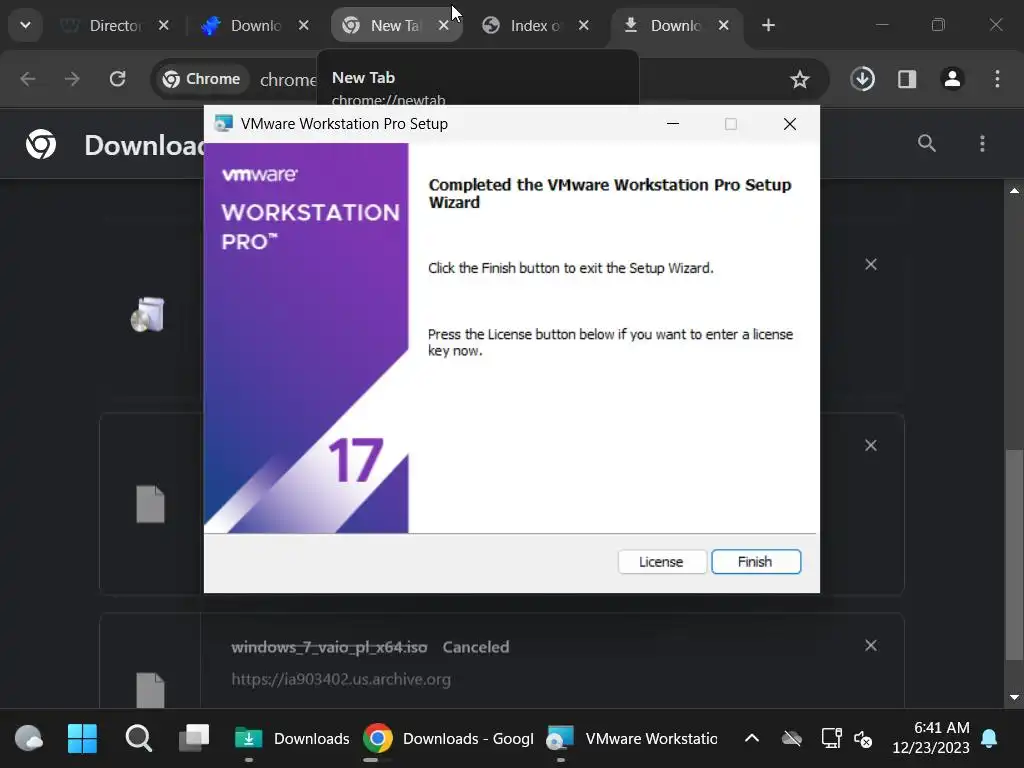Search downloads with the magnifier icon
Viewport: 1024px width, 768px height.
coord(927,143)
